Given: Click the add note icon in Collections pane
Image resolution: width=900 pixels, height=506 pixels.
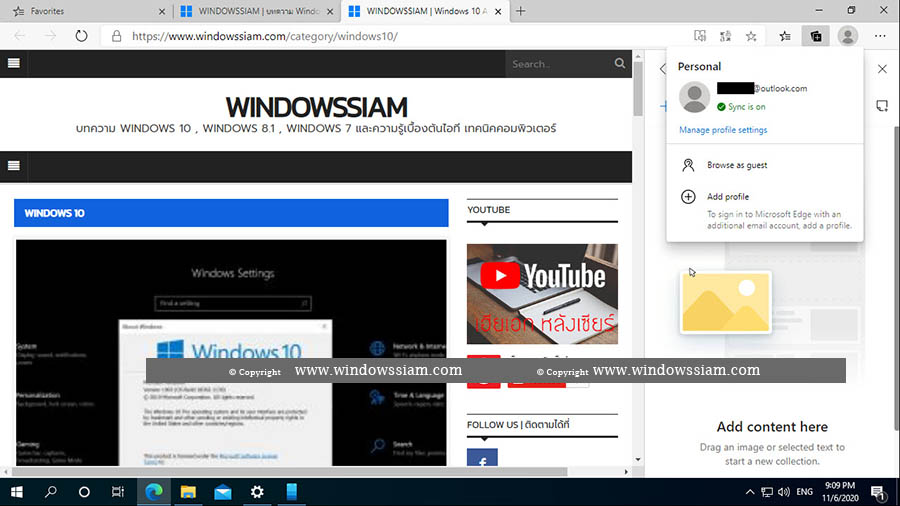Looking at the screenshot, I should click(x=882, y=106).
